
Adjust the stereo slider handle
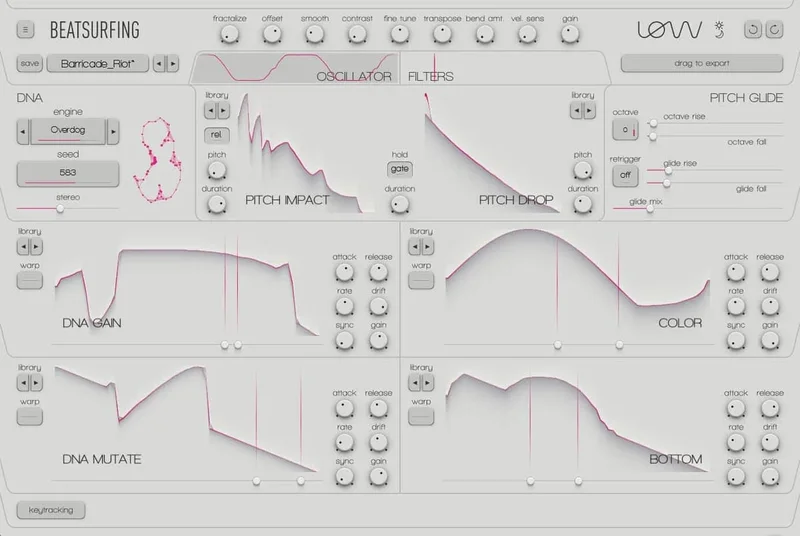(60, 208)
